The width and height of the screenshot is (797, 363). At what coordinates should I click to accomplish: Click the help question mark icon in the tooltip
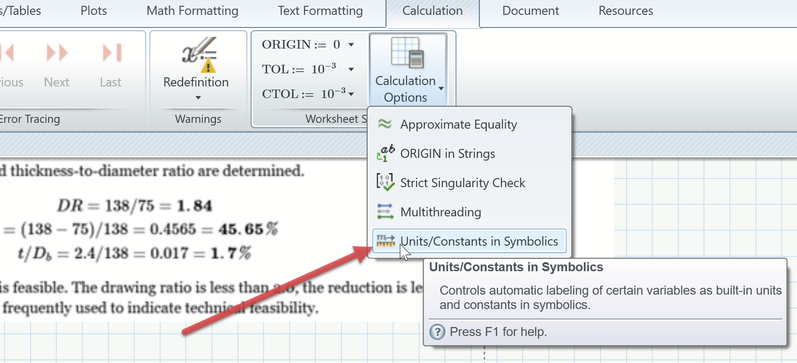[436, 332]
